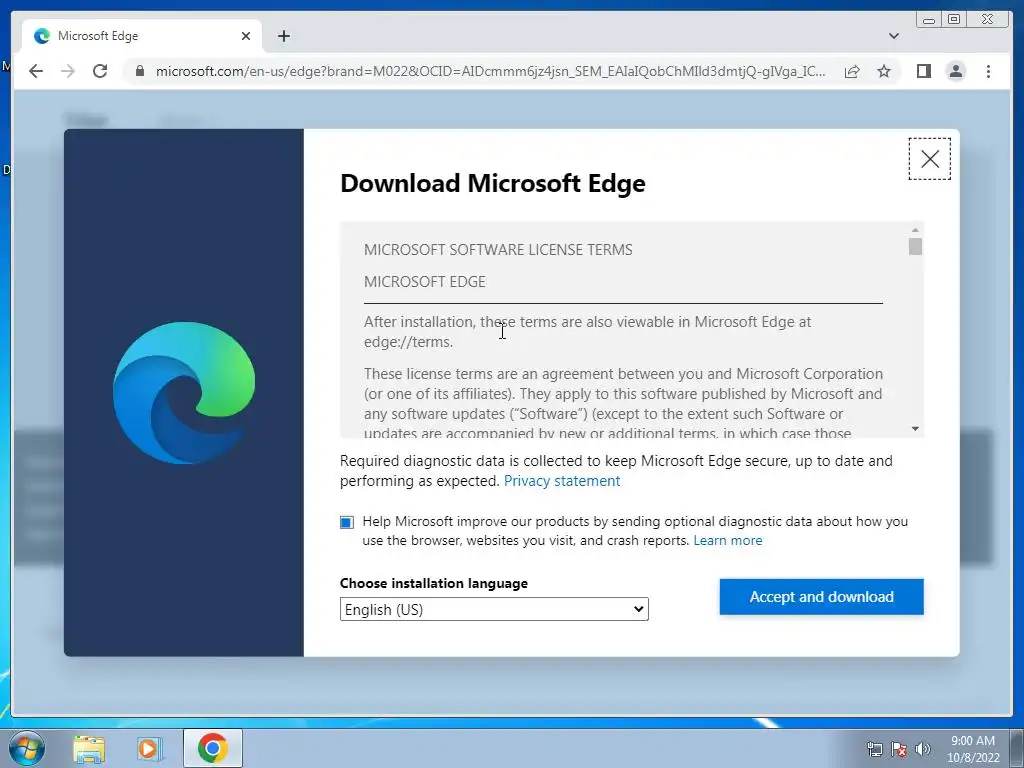This screenshot has height=768, width=1024.
Task: Open Windows Explorer from taskbar
Action: tap(89, 748)
